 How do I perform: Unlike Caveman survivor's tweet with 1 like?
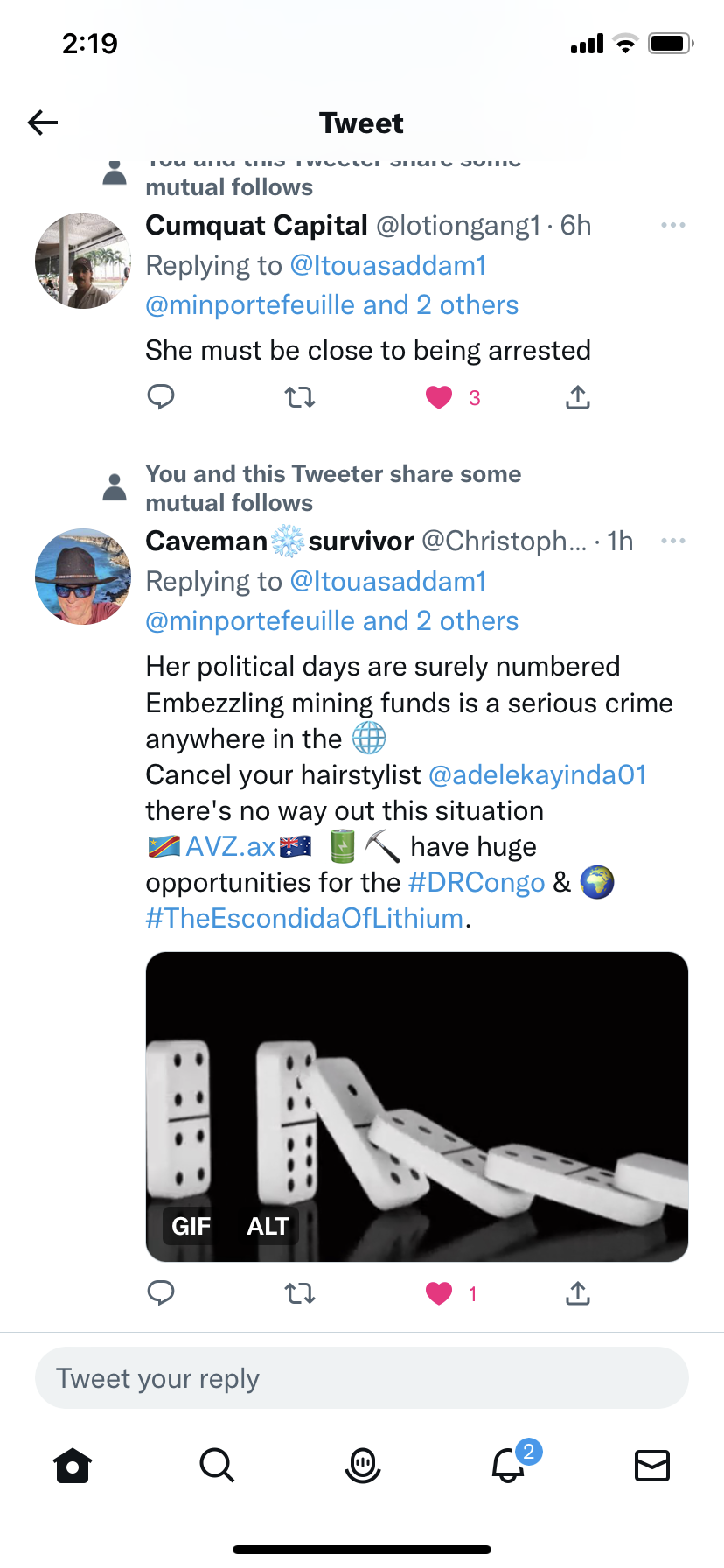pos(439,1293)
